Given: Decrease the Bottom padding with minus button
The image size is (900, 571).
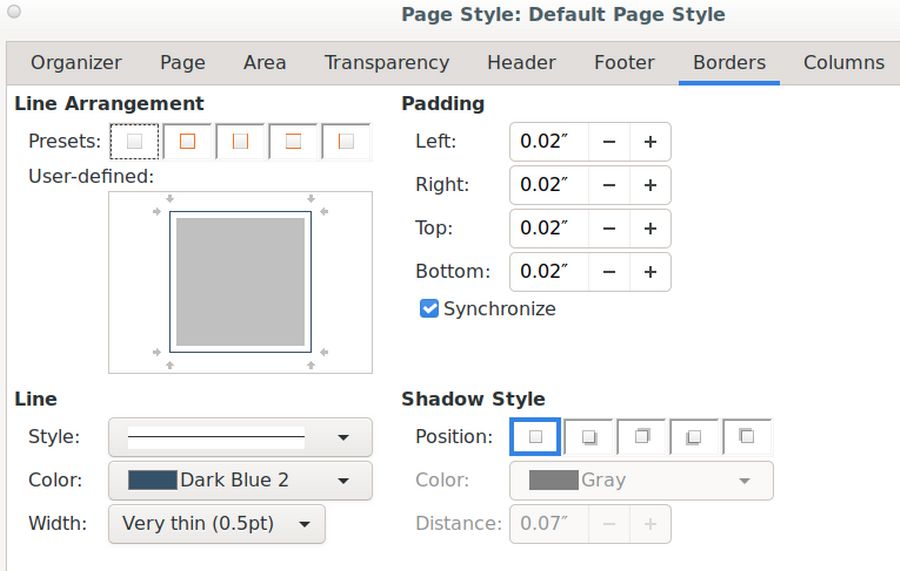Looking at the screenshot, I should 609,272.
